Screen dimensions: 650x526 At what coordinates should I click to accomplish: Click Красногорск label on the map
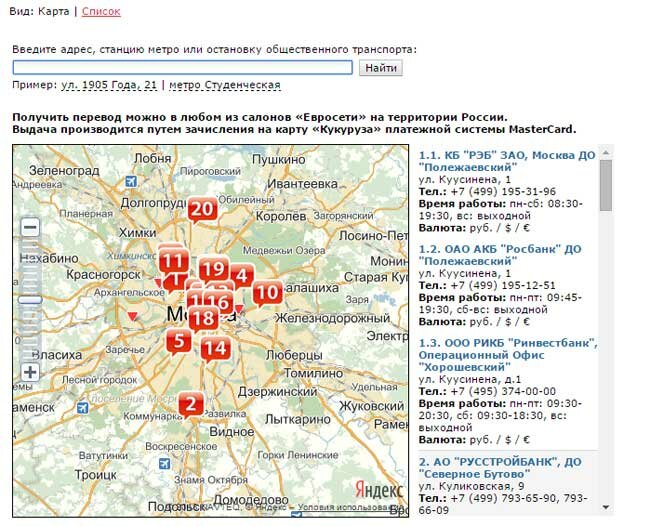coord(104,274)
